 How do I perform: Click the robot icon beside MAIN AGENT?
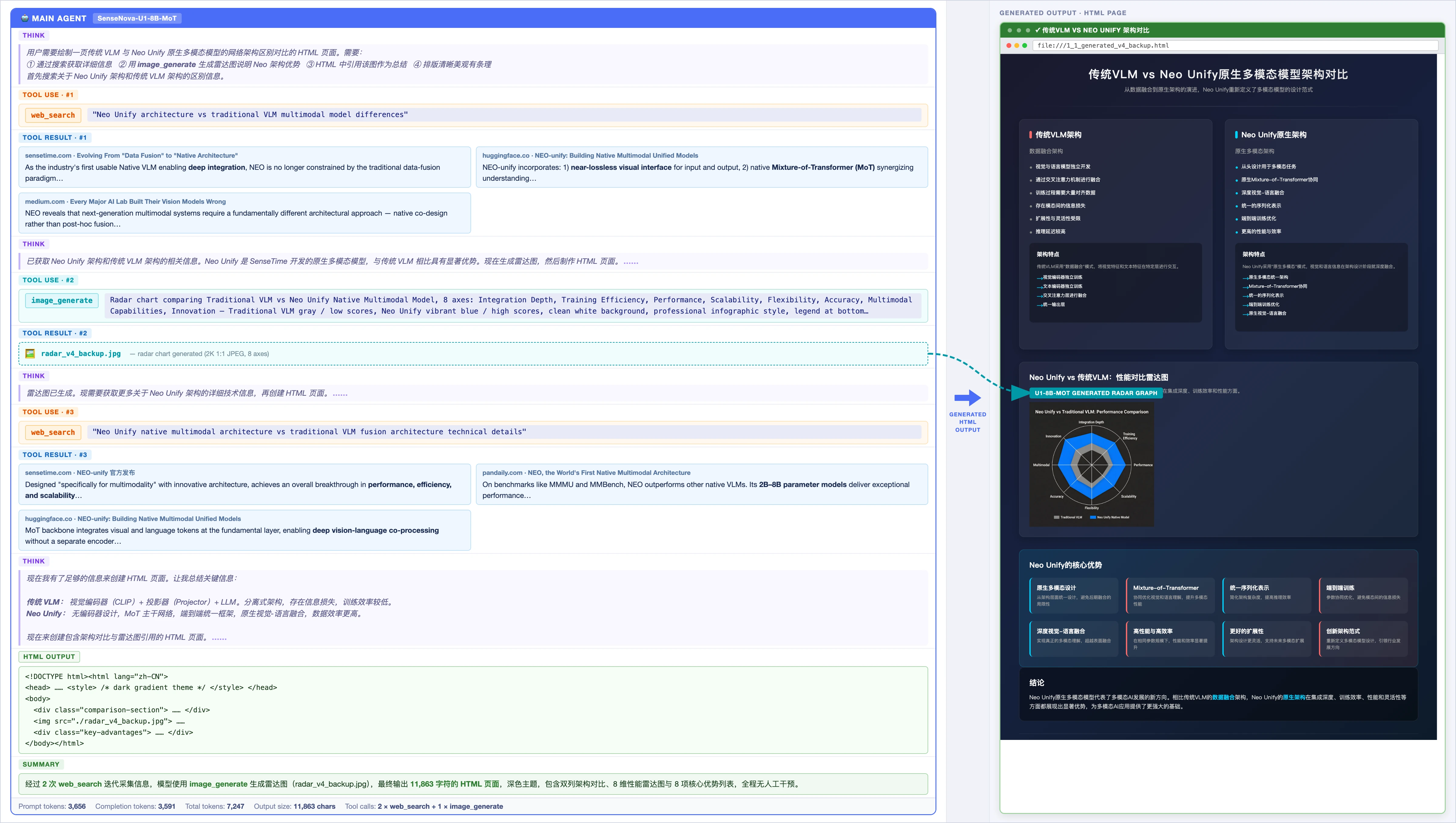click(x=24, y=18)
